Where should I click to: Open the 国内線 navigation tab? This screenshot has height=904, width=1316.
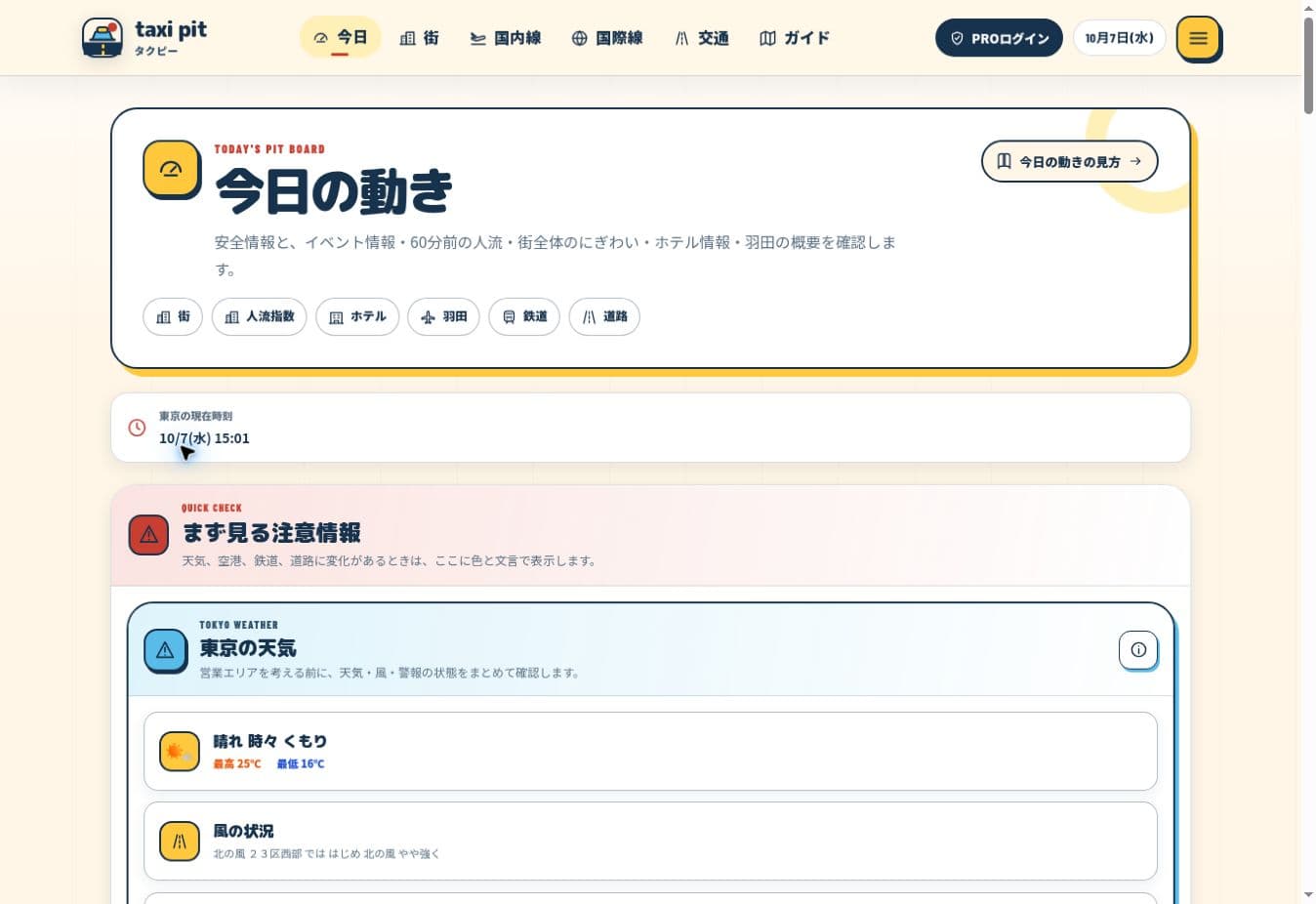pos(505,38)
